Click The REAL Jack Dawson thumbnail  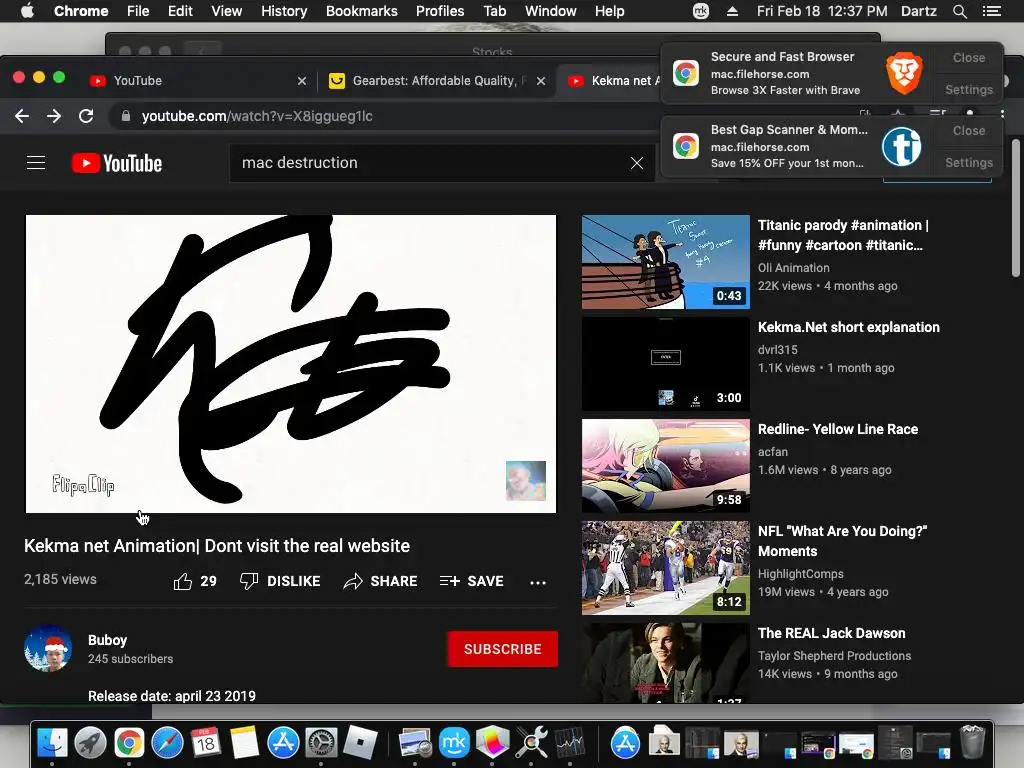coord(665,663)
